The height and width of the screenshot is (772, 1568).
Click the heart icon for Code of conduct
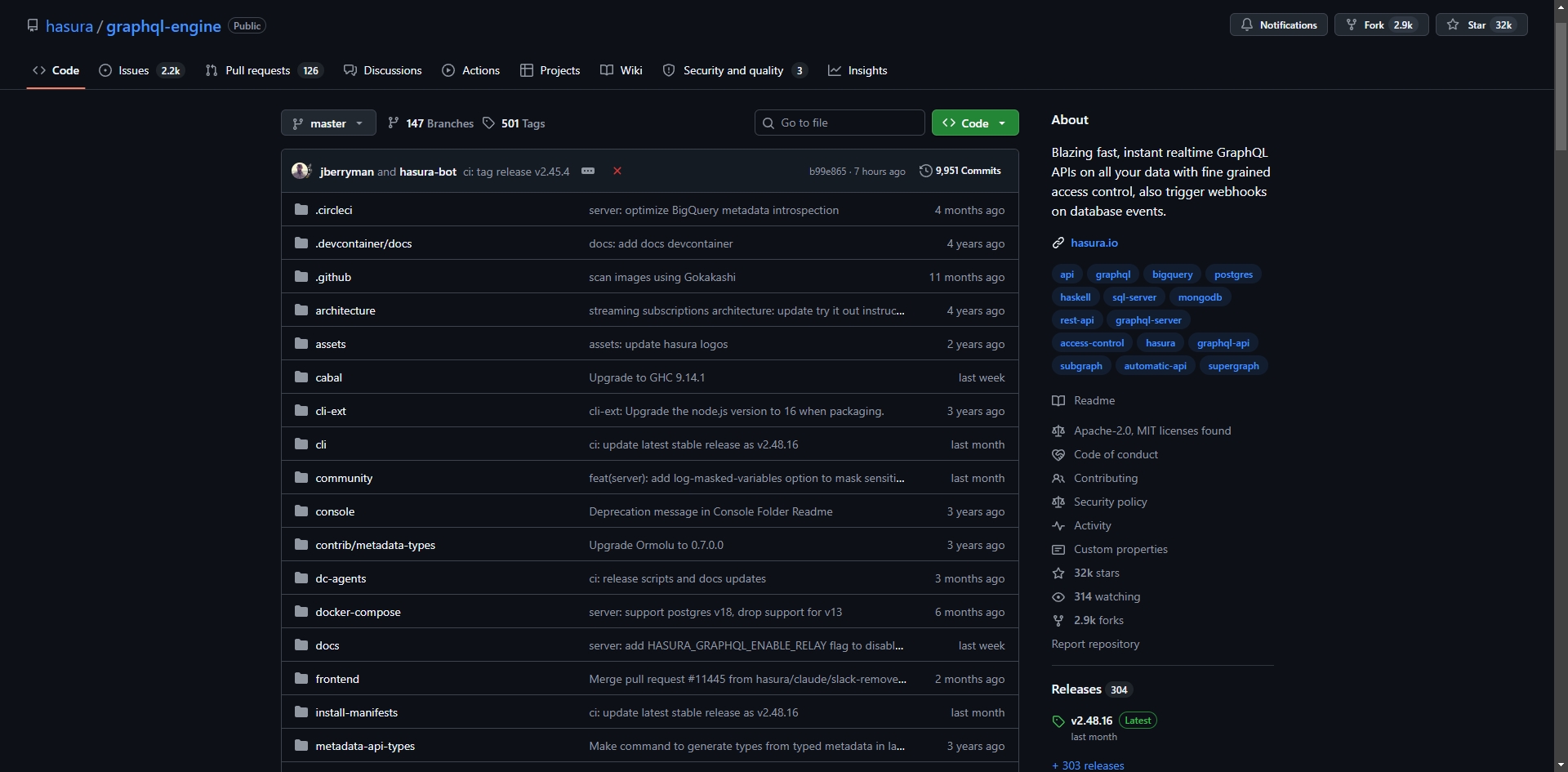(1058, 454)
